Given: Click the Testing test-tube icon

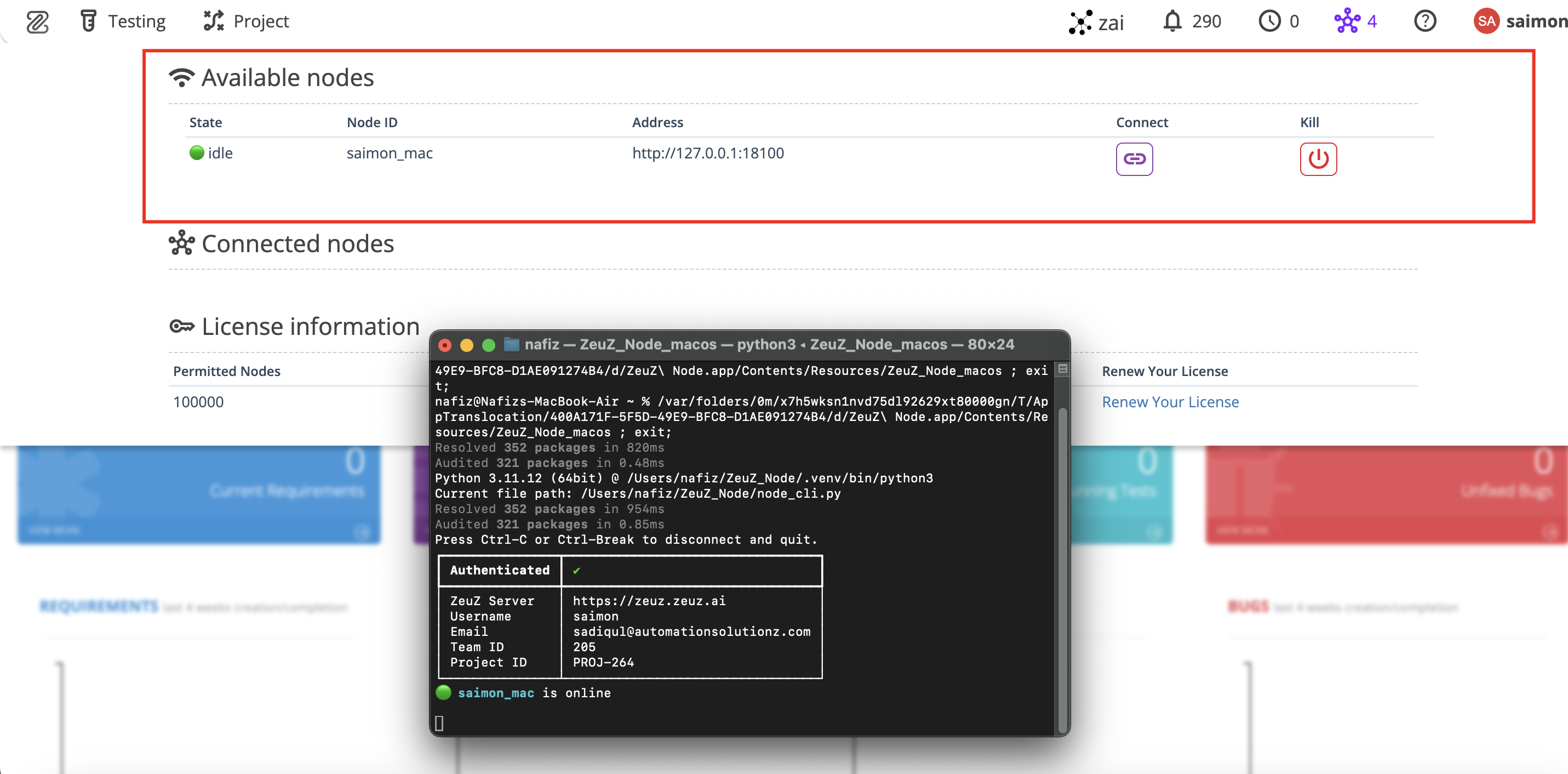Looking at the screenshot, I should (89, 21).
